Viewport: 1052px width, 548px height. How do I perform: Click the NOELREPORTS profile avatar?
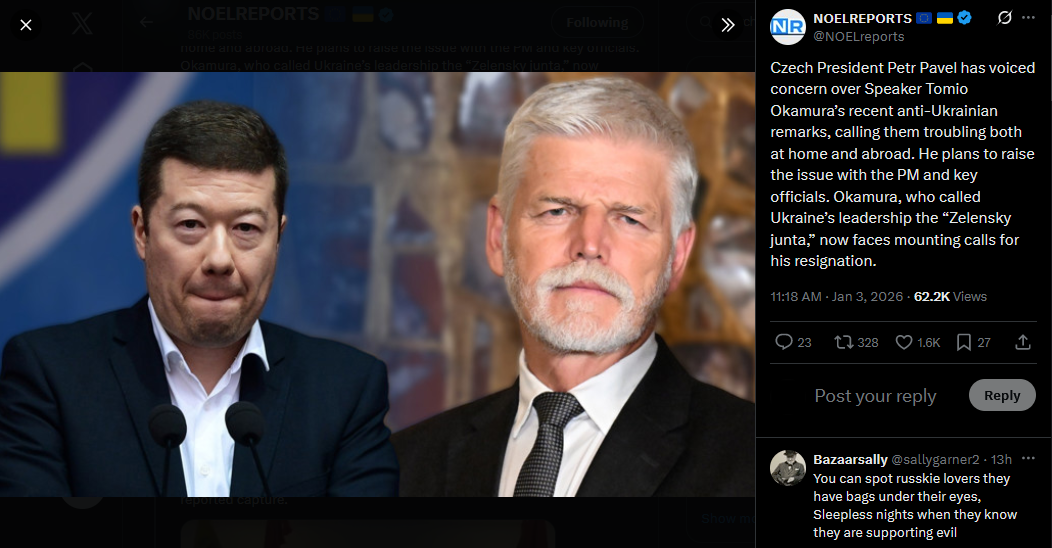pos(788,27)
